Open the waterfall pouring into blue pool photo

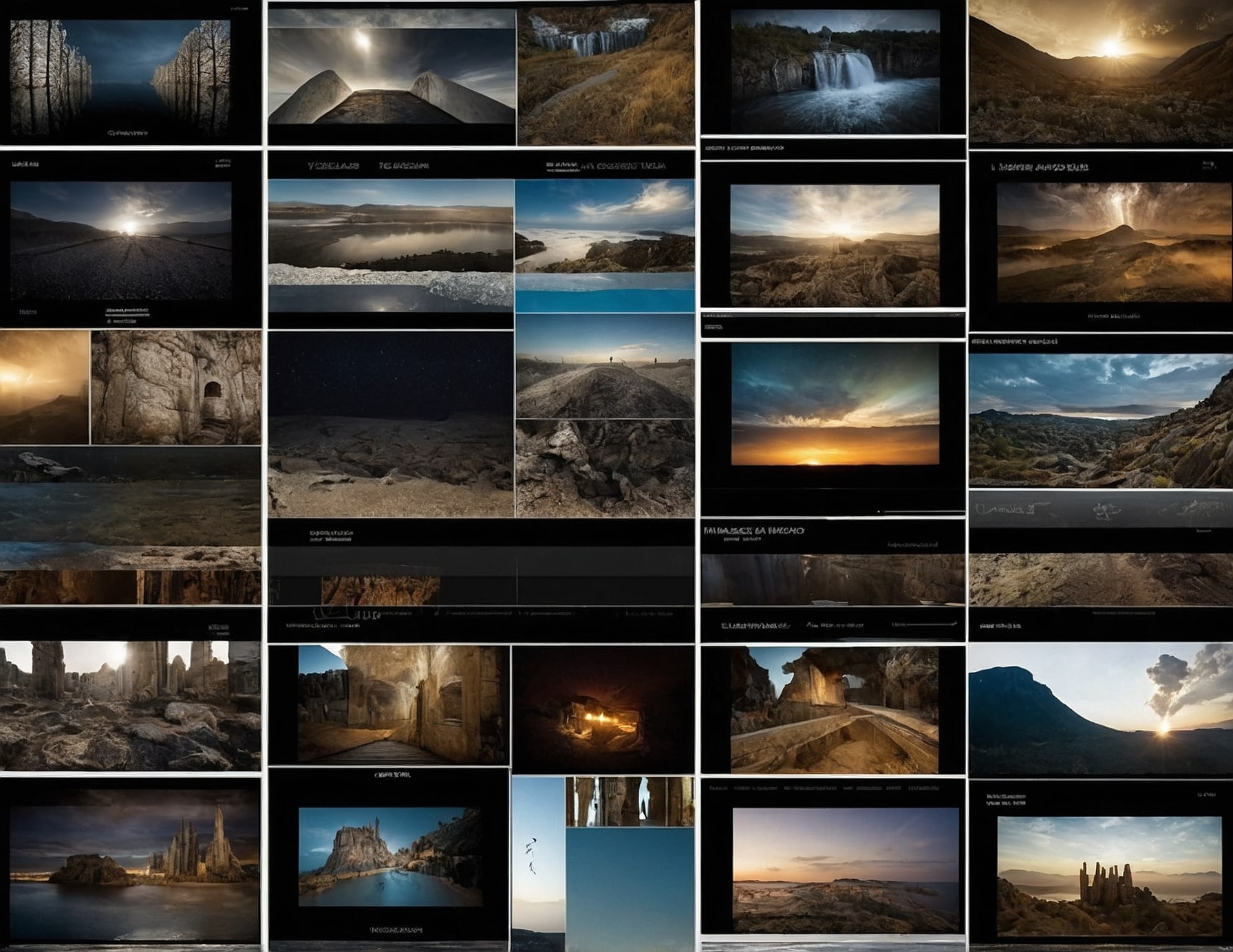tap(835, 72)
